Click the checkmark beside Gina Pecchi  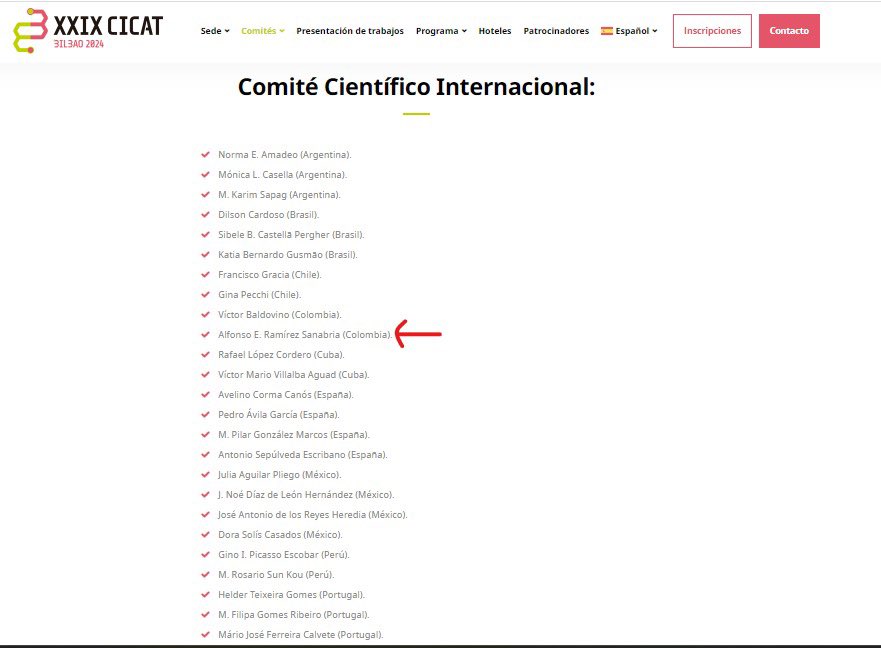coord(205,294)
